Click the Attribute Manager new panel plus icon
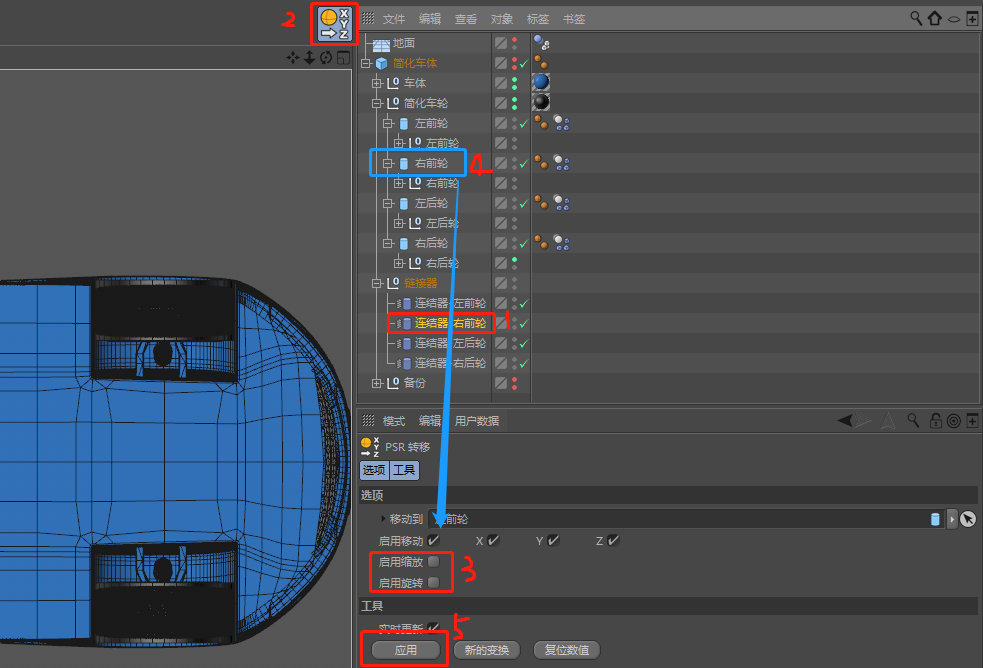Viewport: 983px width, 668px height. (972, 421)
